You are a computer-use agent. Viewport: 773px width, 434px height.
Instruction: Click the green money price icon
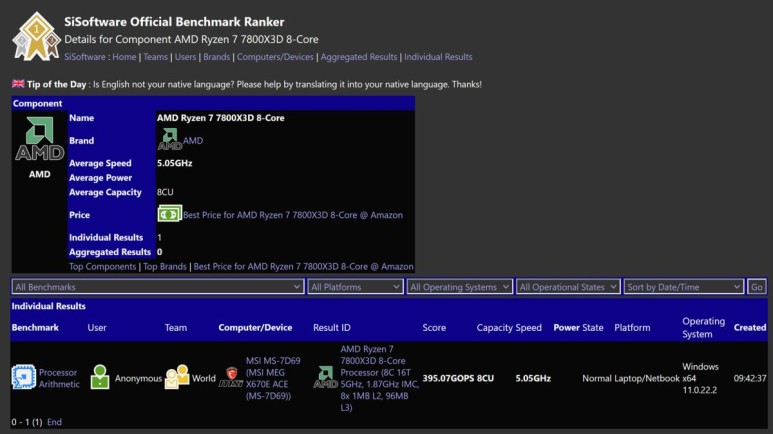click(168, 214)
